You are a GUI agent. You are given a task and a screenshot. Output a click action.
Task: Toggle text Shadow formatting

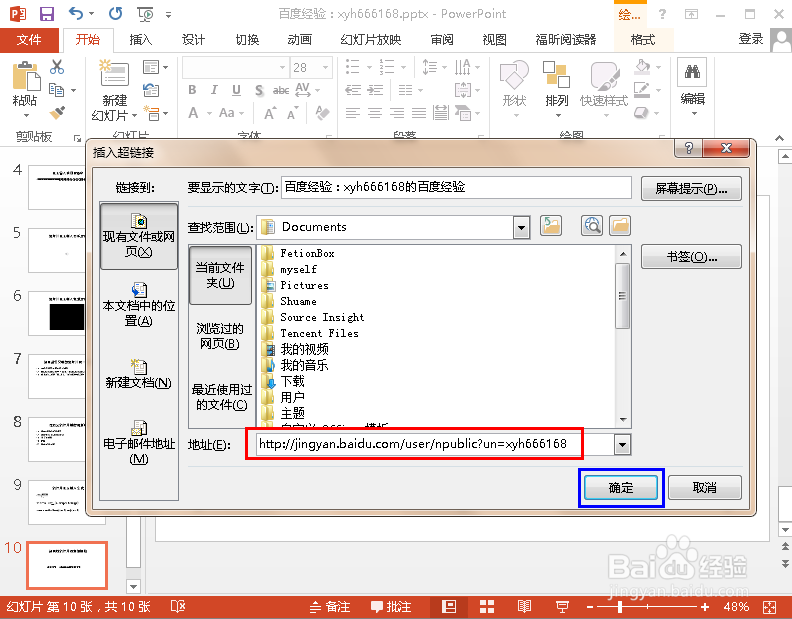259,90
